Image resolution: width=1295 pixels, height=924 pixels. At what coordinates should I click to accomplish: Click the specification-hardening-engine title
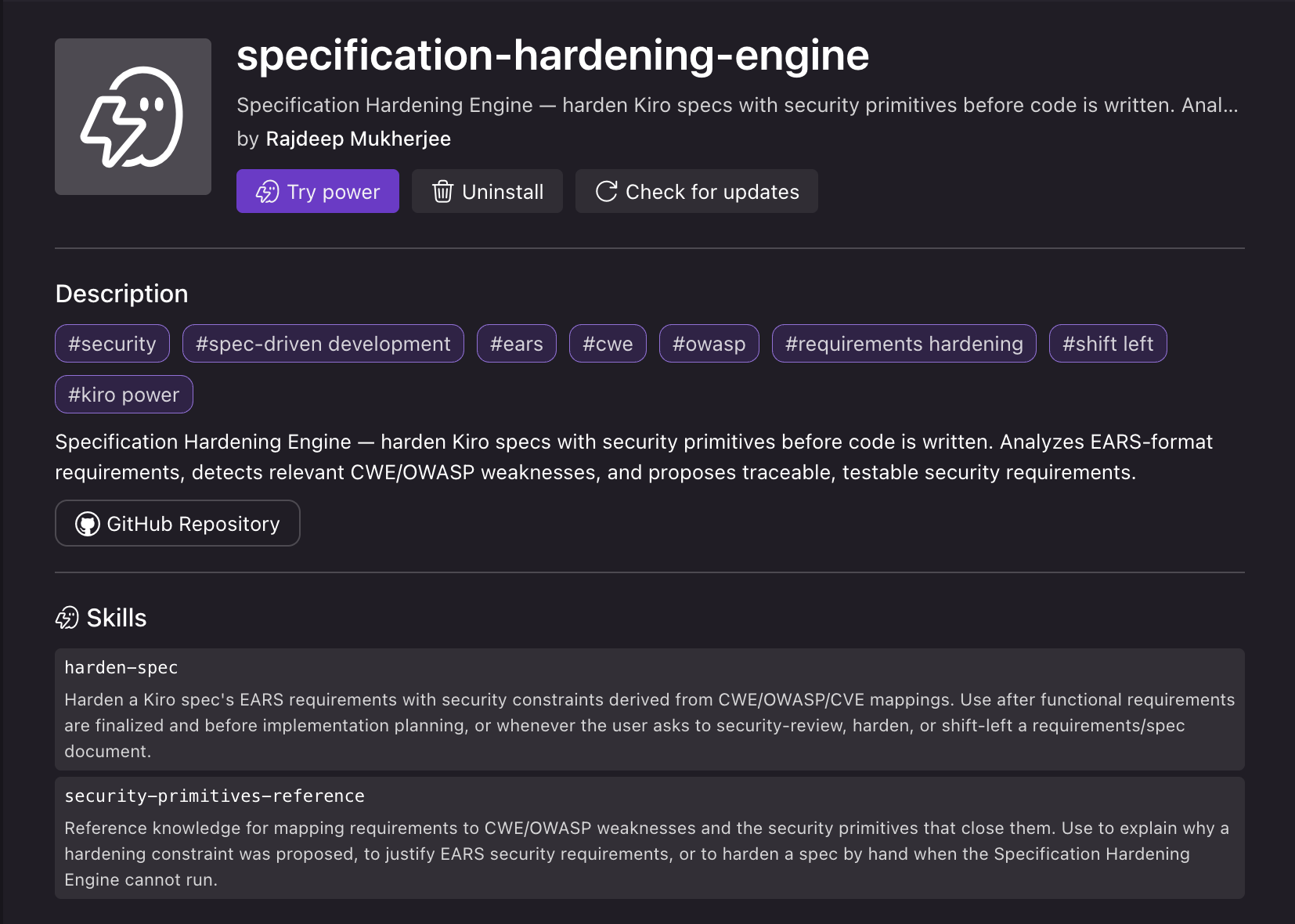(553, 55)
